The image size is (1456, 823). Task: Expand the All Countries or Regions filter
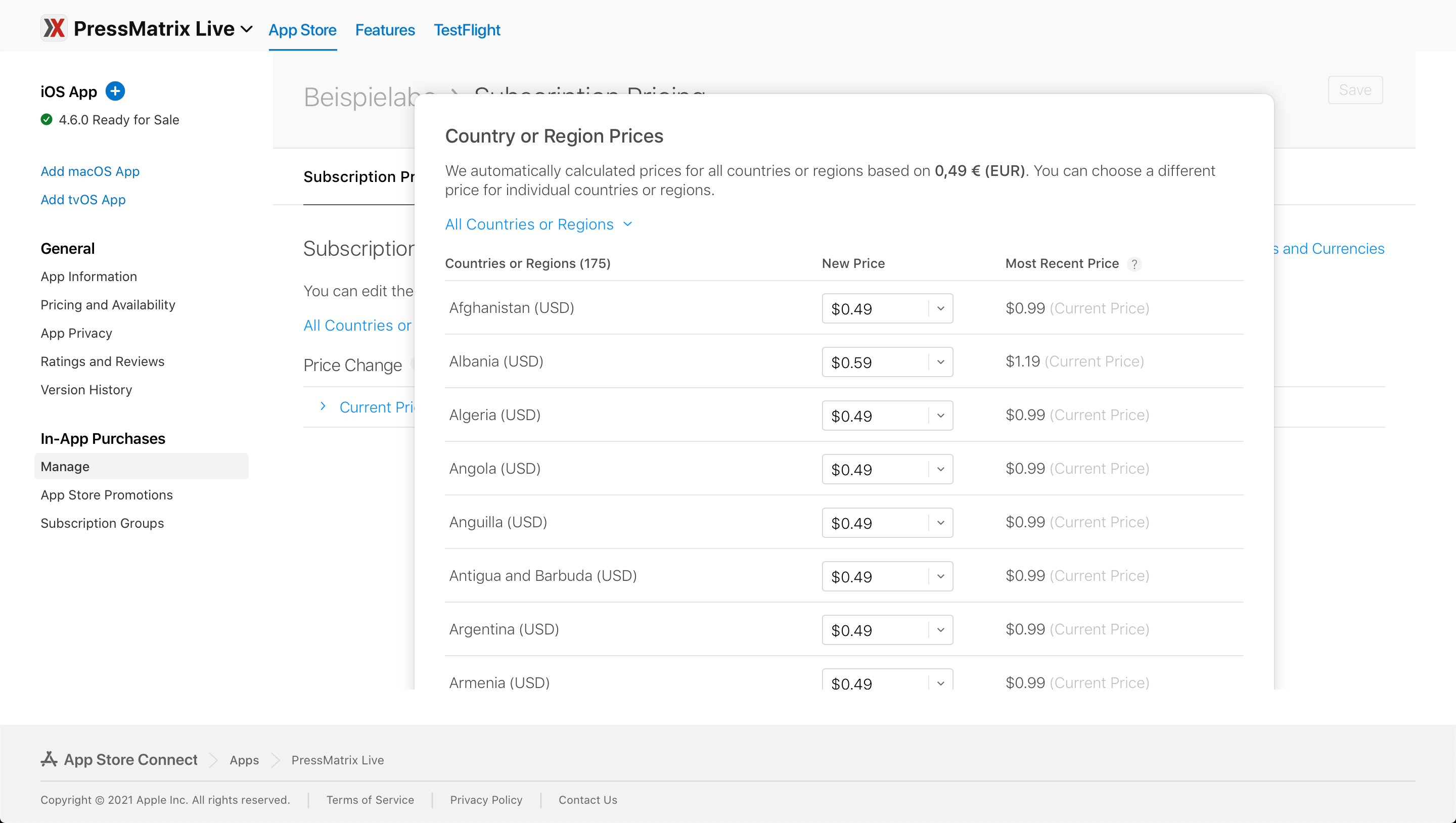pos(538,224)
